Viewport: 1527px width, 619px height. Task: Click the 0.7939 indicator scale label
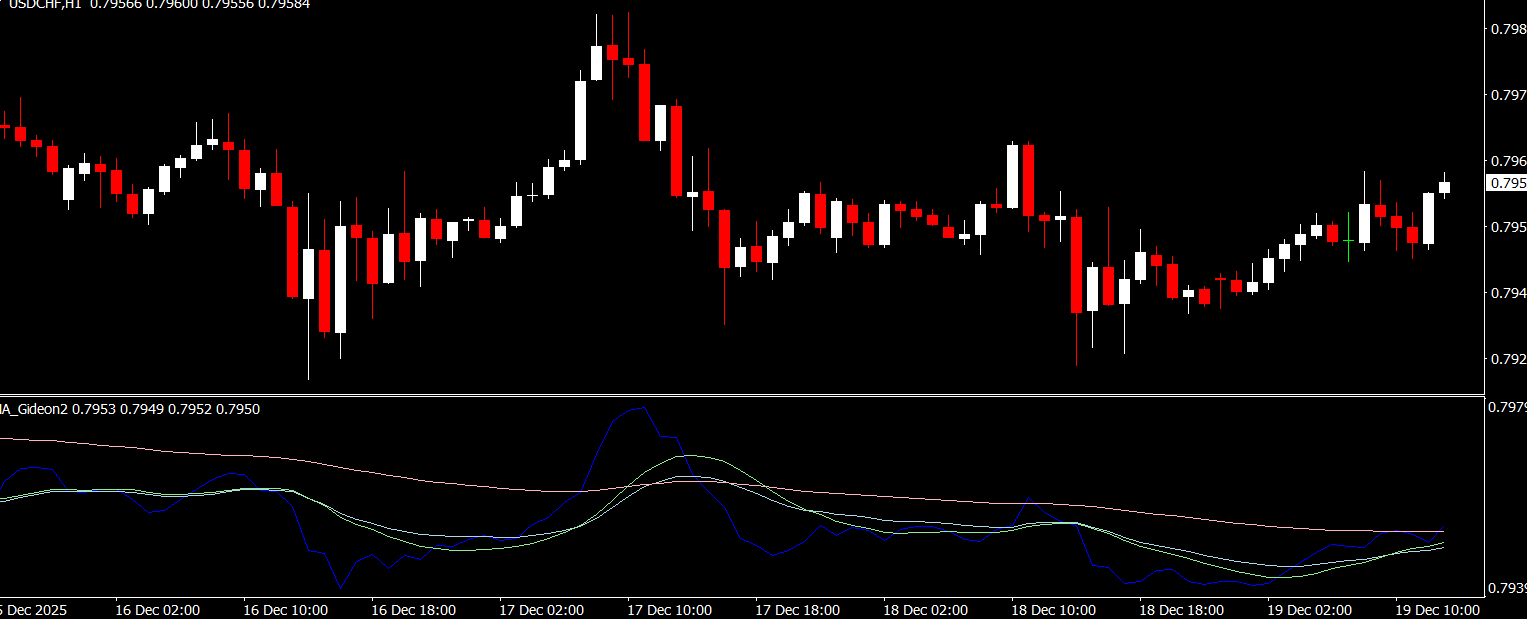point(1507,587)
